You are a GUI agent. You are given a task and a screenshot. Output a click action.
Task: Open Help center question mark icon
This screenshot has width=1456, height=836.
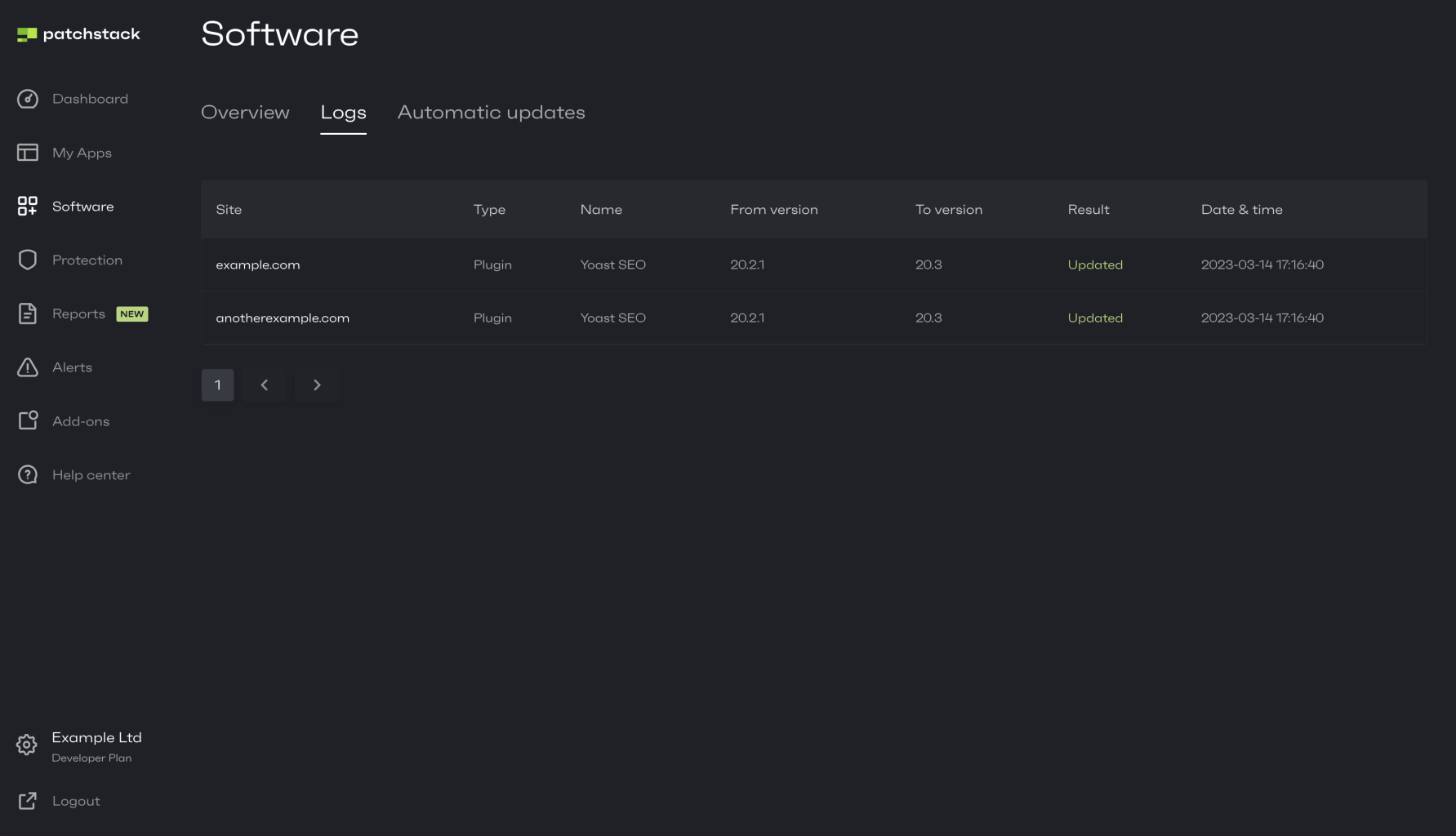coord(28,474)
